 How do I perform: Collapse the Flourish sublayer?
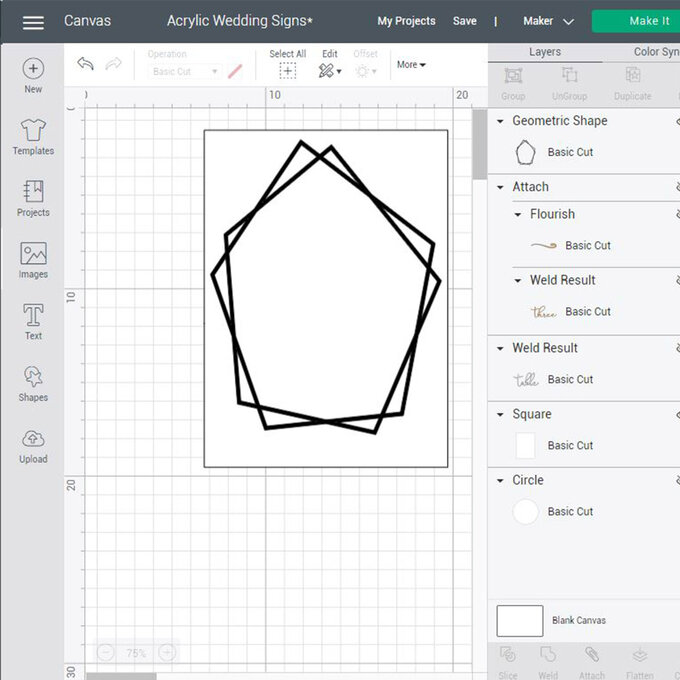point(518,214)
